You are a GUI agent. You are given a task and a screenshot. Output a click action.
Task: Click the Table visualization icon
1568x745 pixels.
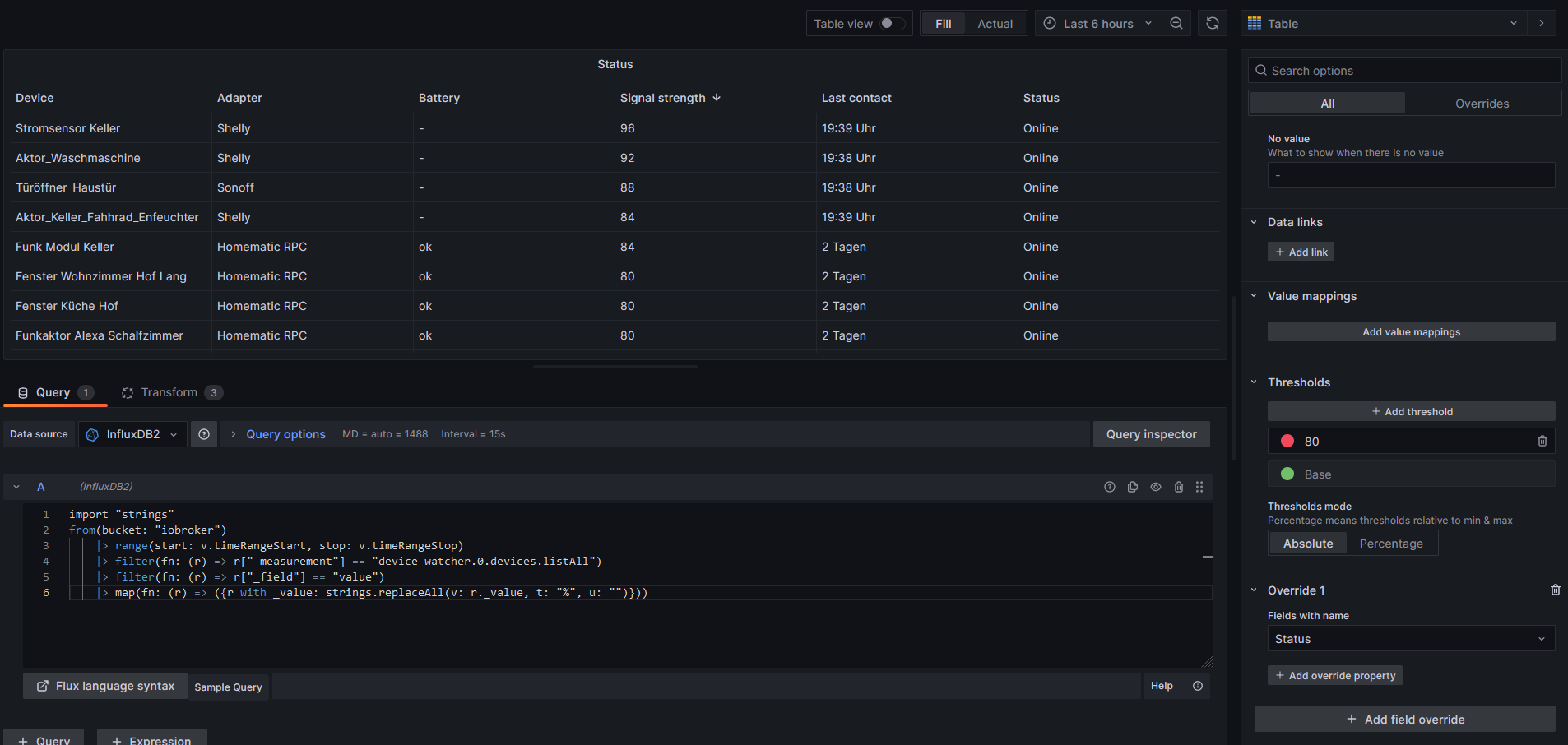coord(1255,24)
